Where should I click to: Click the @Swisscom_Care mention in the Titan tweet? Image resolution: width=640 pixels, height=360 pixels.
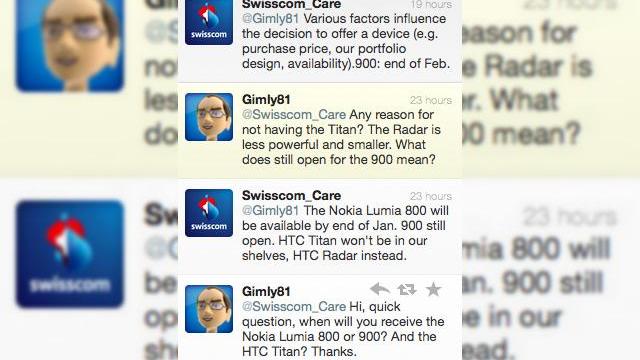pos(294,115)
